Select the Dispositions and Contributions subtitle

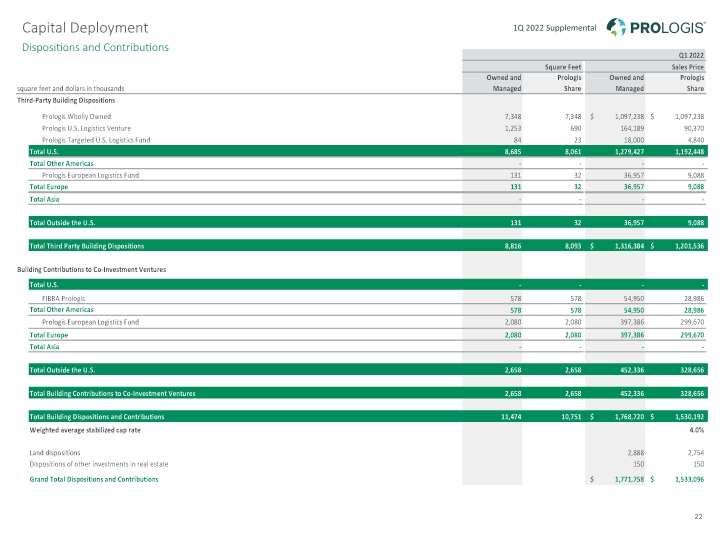click(96, 47)
